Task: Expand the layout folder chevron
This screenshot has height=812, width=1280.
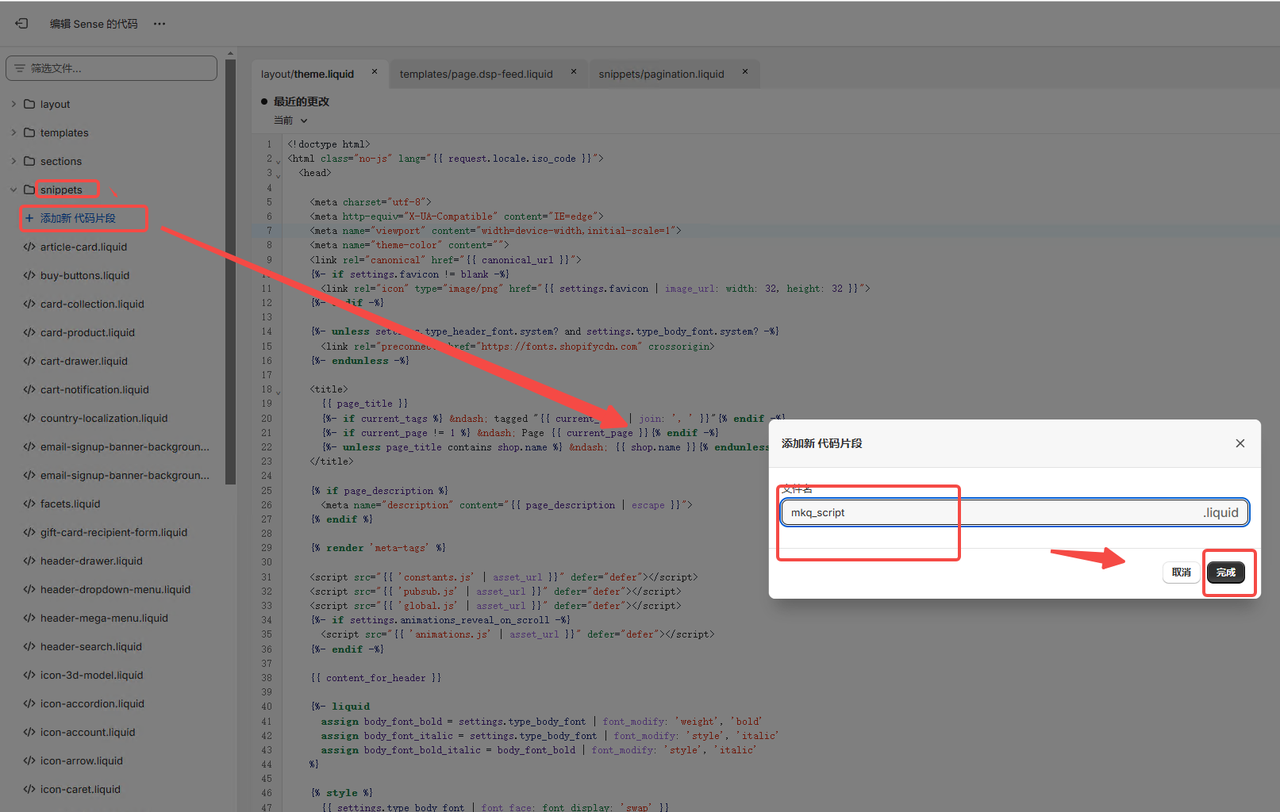Action: [13, 104]
